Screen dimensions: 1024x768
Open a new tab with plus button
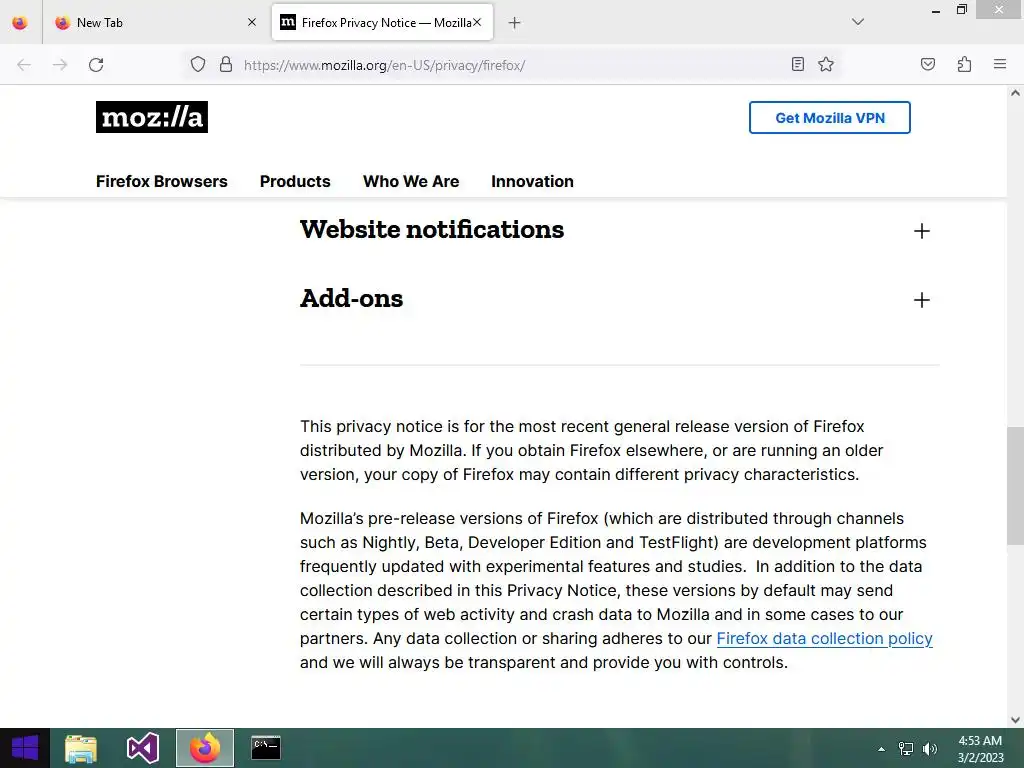(x=515, y=23)
